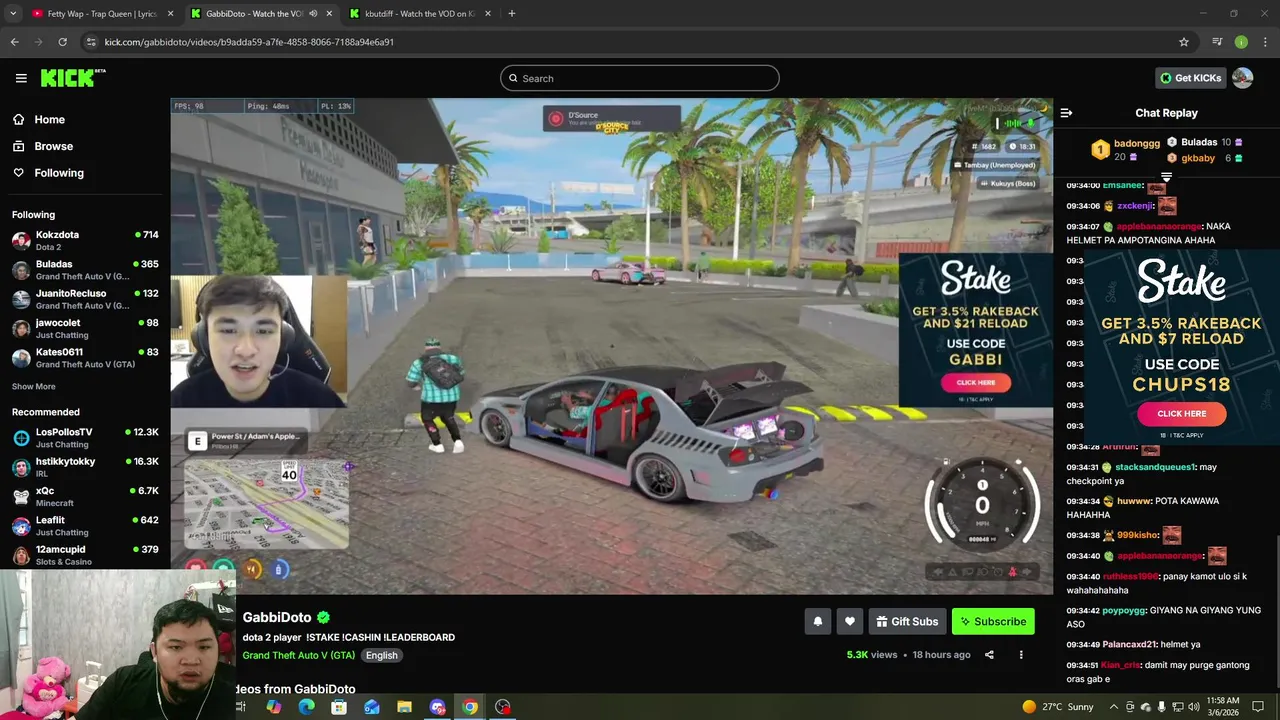The image size is (1280, 720).
Task: Go to the Kick logo homepage
Action: pyautogui.click(x=72, y=78)
